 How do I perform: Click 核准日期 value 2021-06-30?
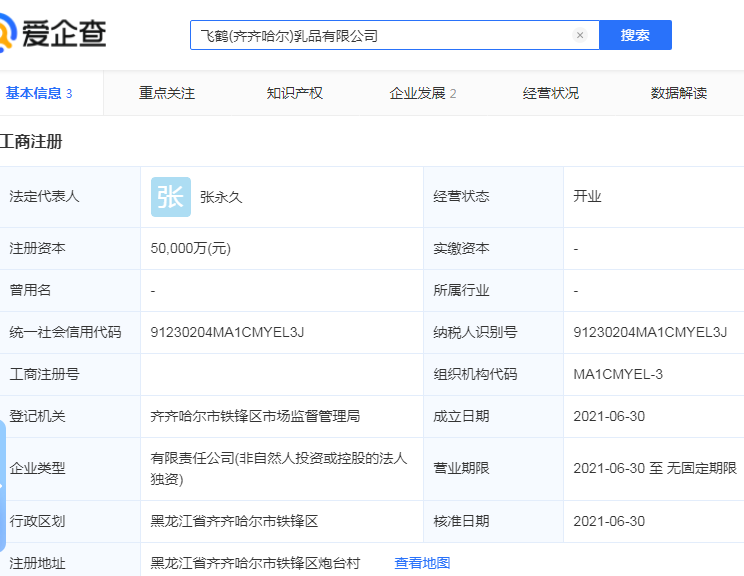point(609,521)
